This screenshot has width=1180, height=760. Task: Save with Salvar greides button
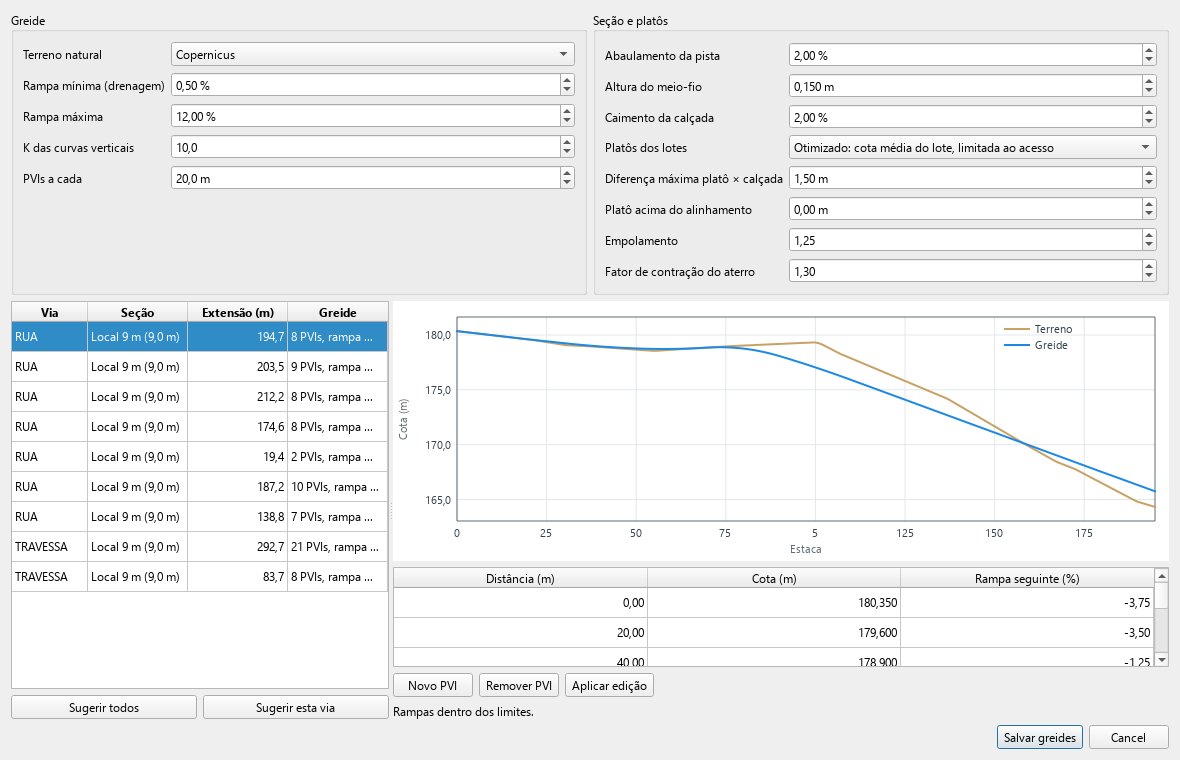click(x=1040, y=737)
